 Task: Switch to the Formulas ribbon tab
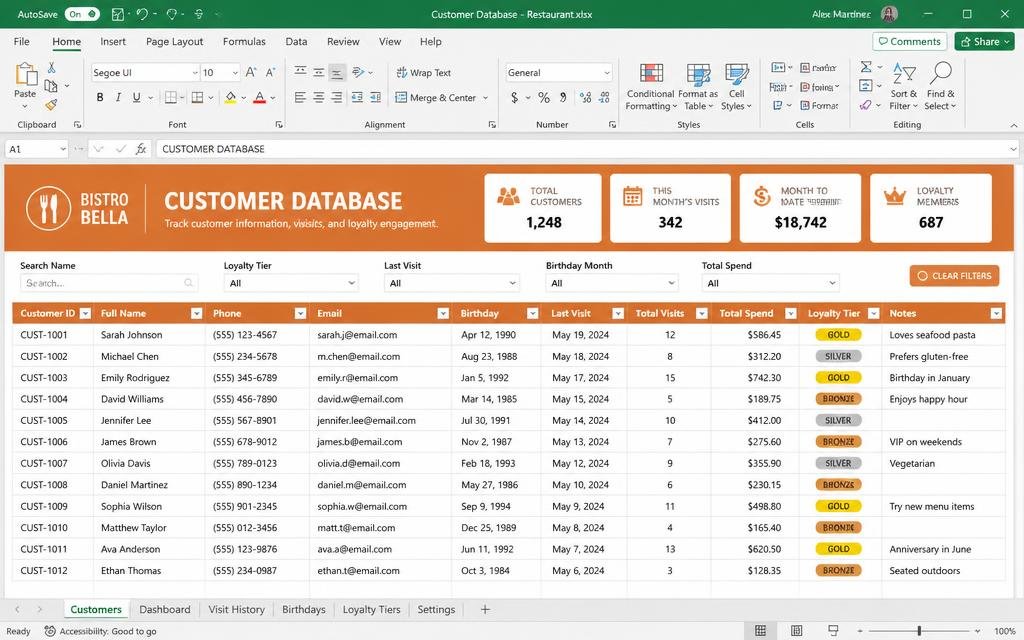(244, 41)
